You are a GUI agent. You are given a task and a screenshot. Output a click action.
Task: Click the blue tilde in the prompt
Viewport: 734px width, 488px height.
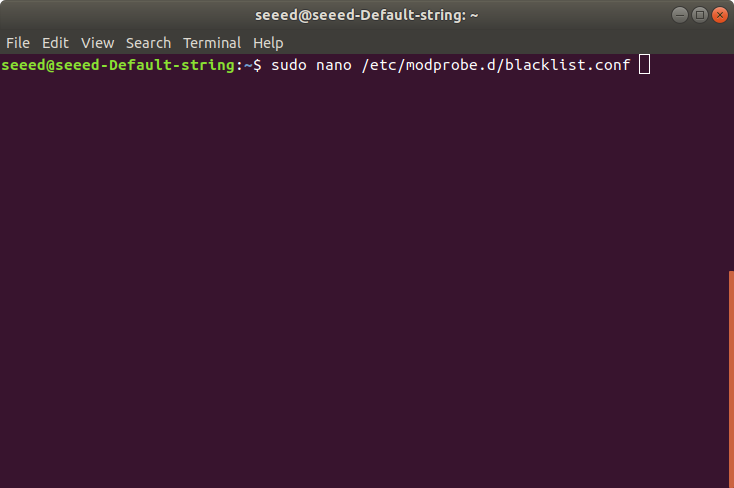pyautogui.click(x=248, y=65)
